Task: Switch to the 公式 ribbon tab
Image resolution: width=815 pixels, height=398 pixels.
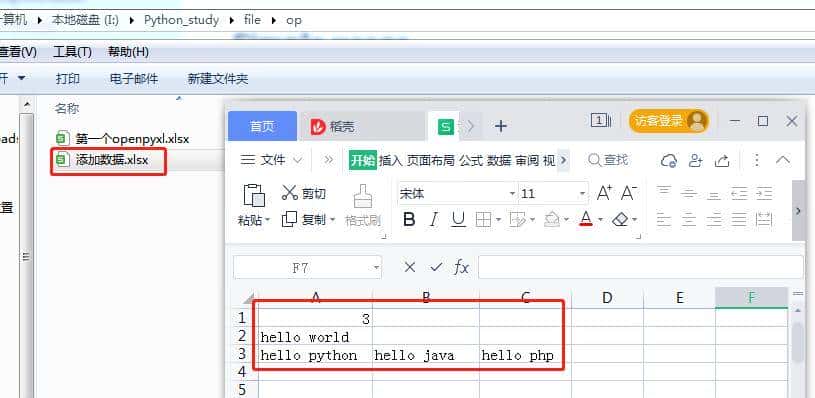Action: point(472,161)
